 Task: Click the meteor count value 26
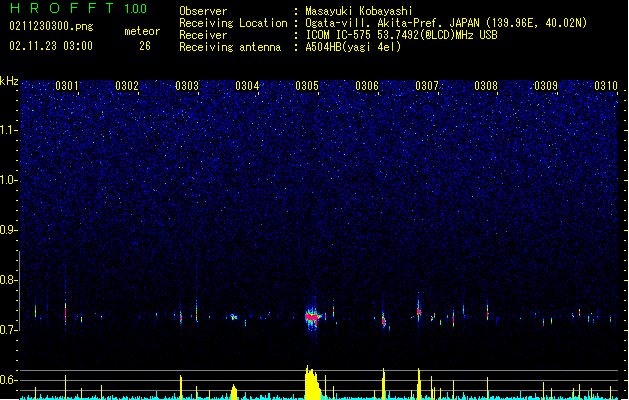click(145, 46)
